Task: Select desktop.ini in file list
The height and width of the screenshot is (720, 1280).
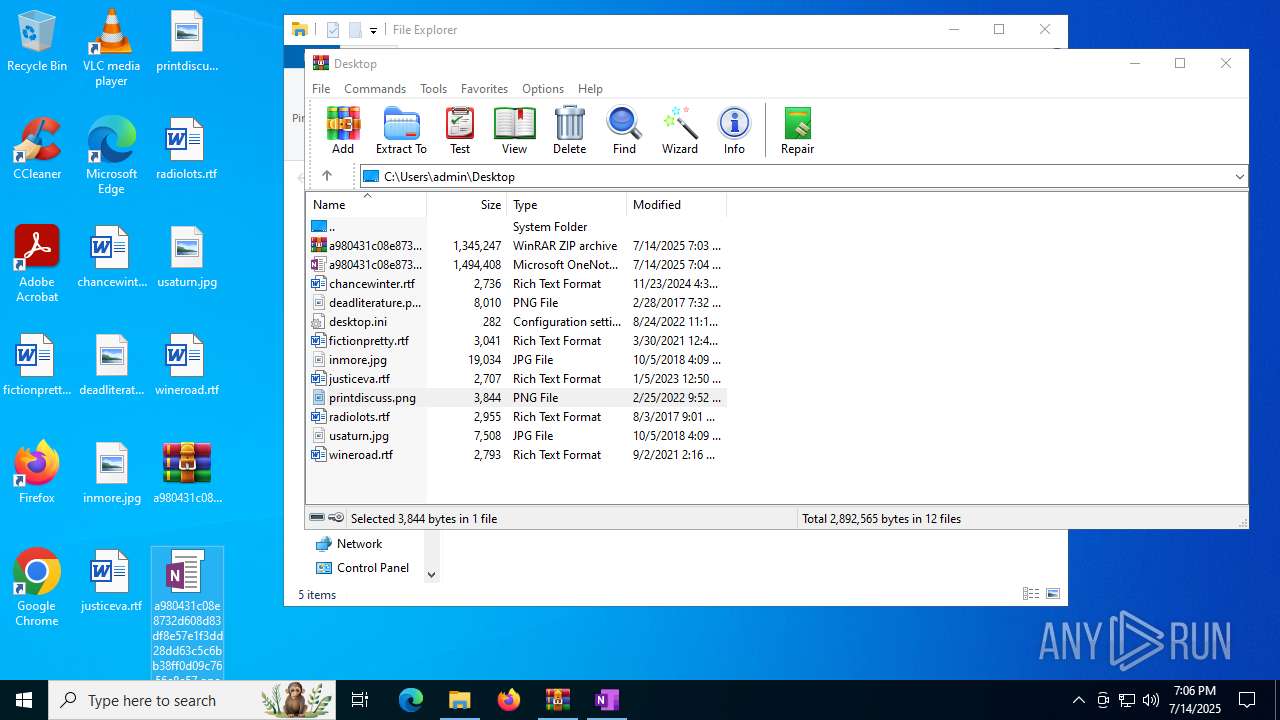Action: coord(516,322)
